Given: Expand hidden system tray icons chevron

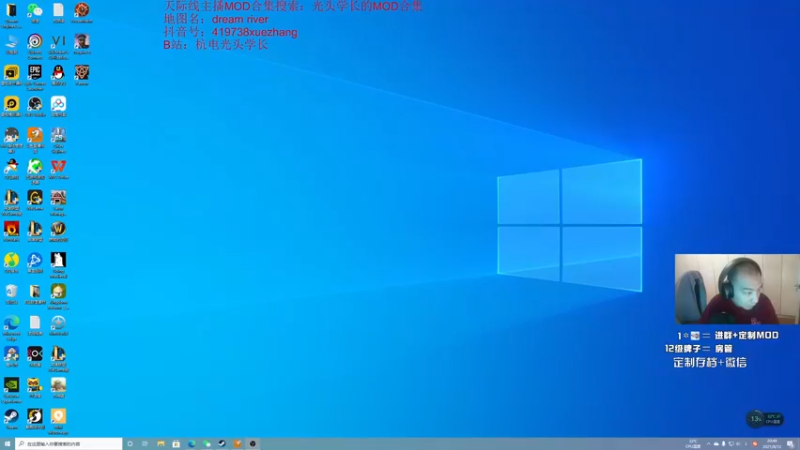Looking at the screenshot, I should [708, 444].
